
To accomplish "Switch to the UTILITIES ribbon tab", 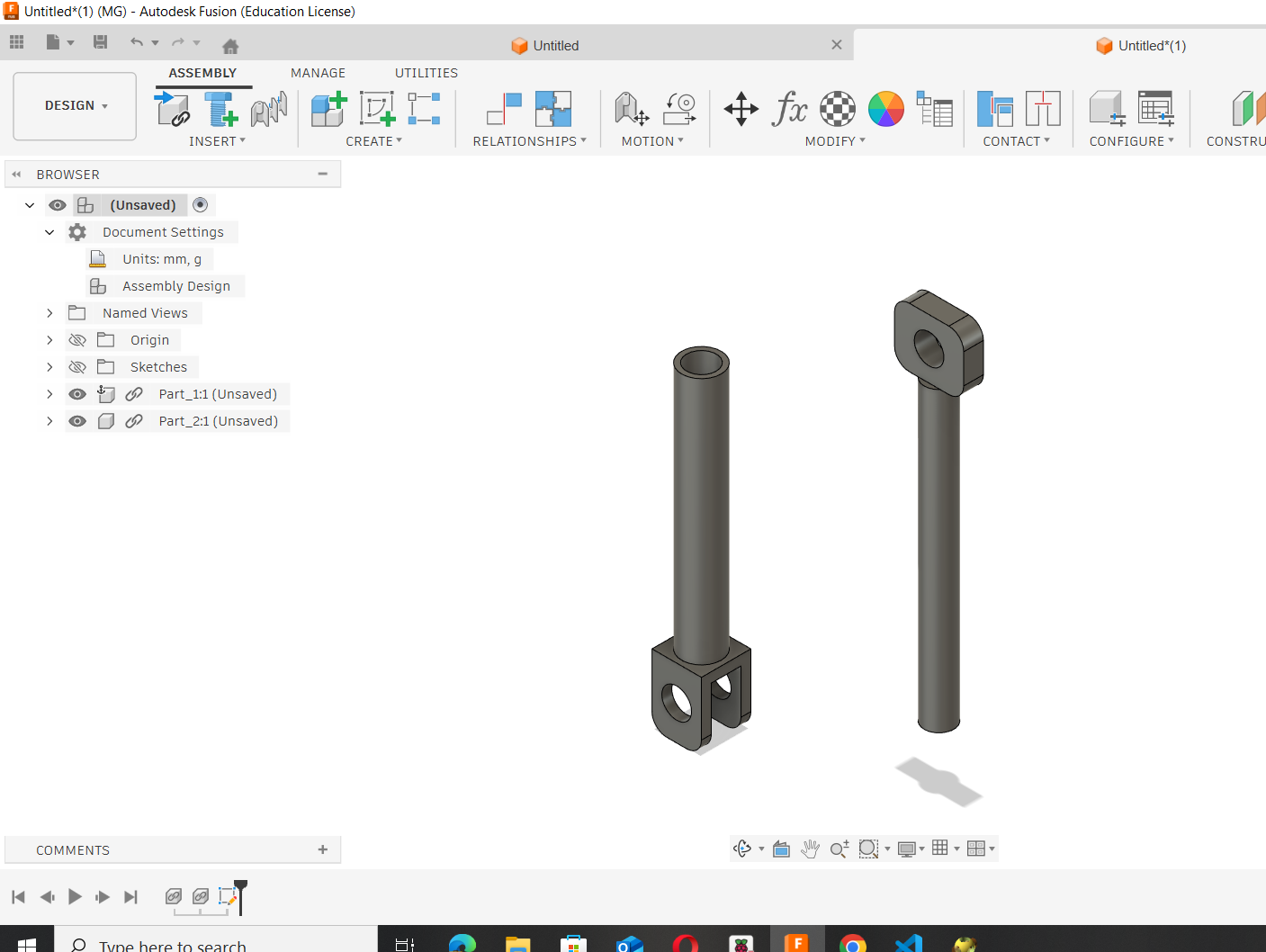I will (x=426, y=73).
